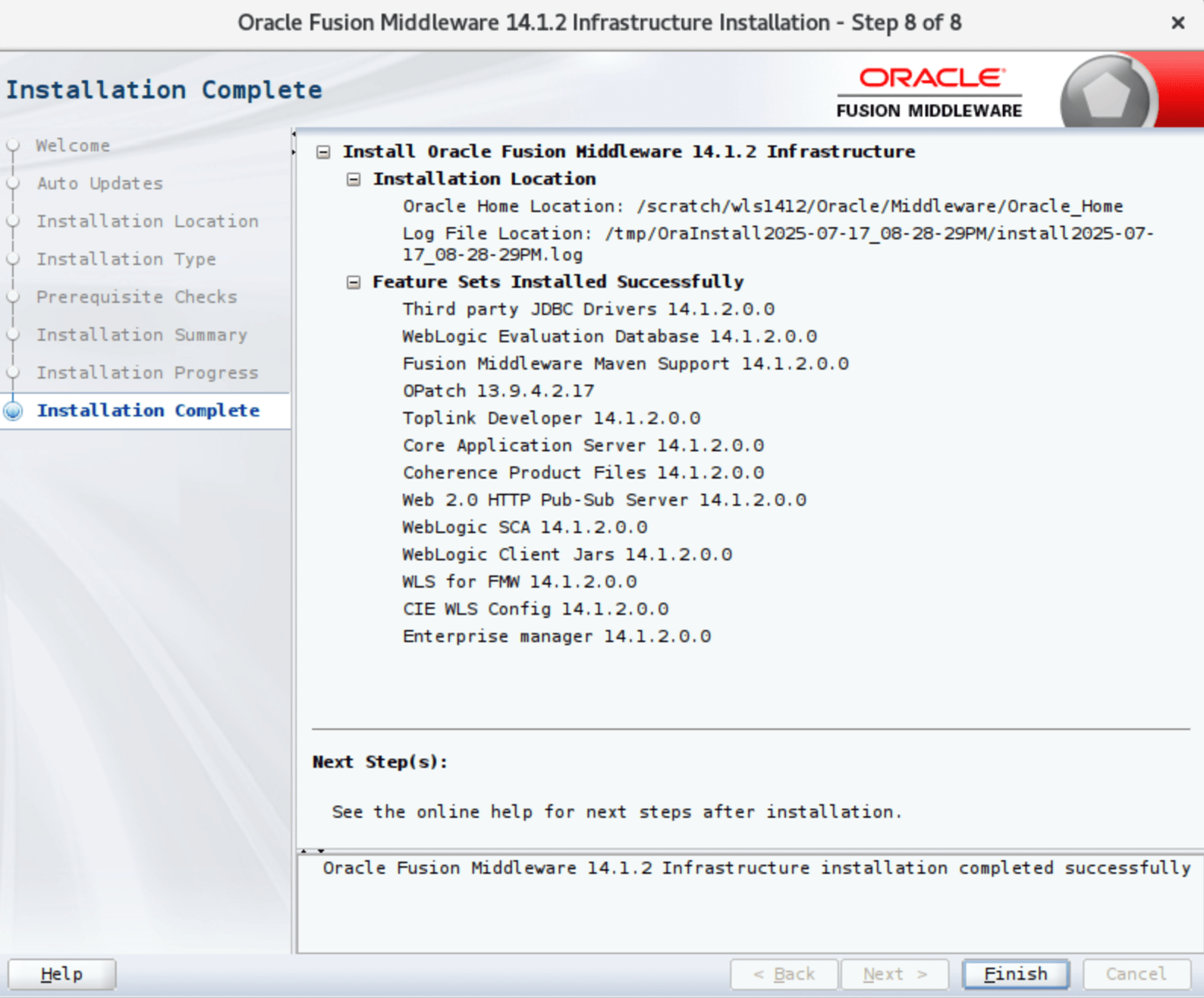Viewport: 1204px width, 998px height.
Task: Select Fusion Middleware Maven Support row
Action: click(x=626, y=364)
